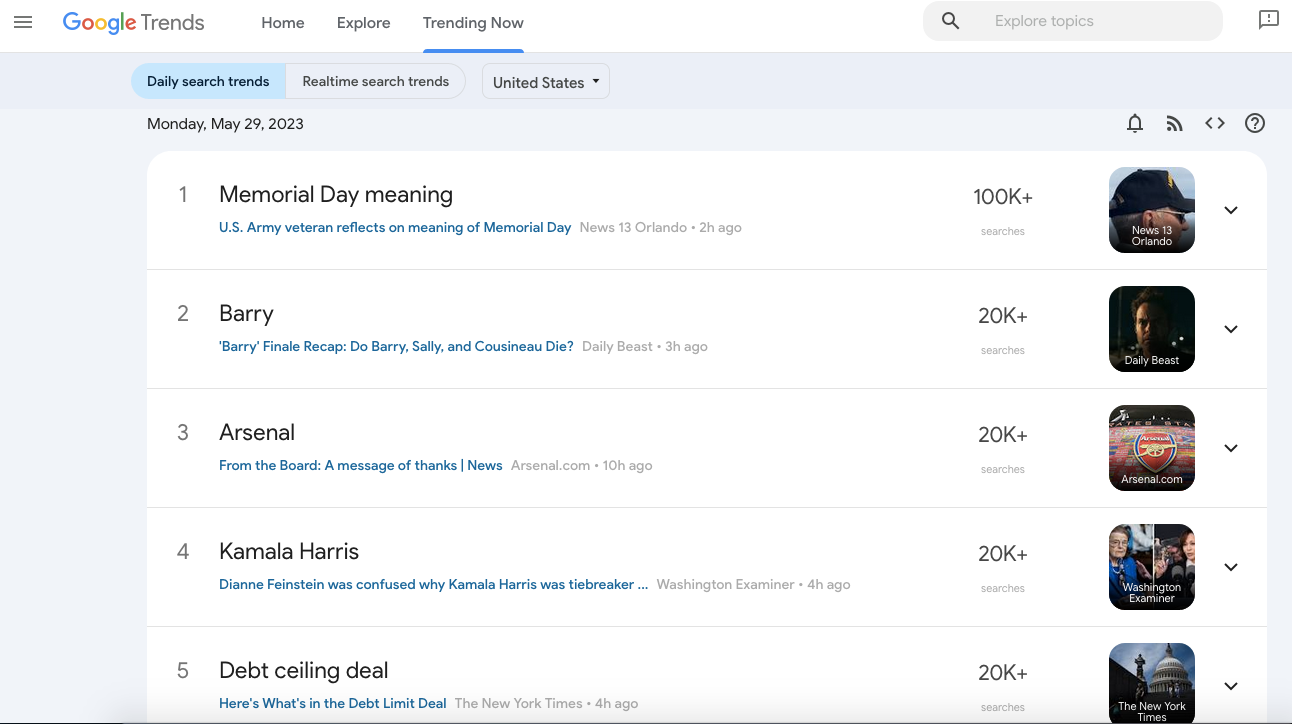Image resolution: width=1292 pixels, height=724 pixels.
Task: Click the Arsenal.com thumbnail
Action: pyautogui.click(x=1152, y=448)
